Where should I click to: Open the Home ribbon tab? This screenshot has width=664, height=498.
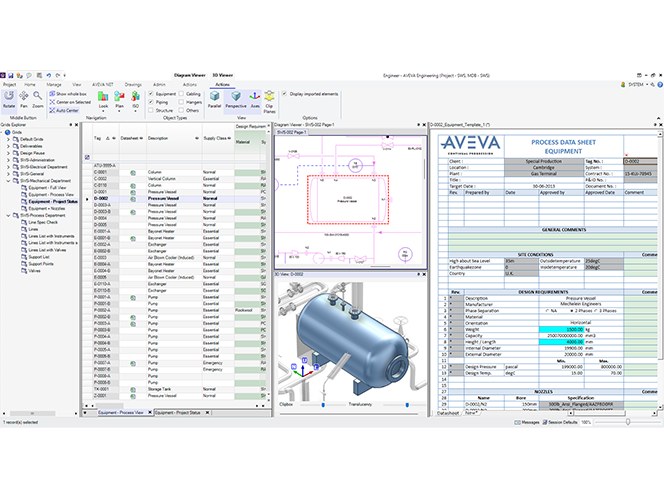[x=30, y=85]
